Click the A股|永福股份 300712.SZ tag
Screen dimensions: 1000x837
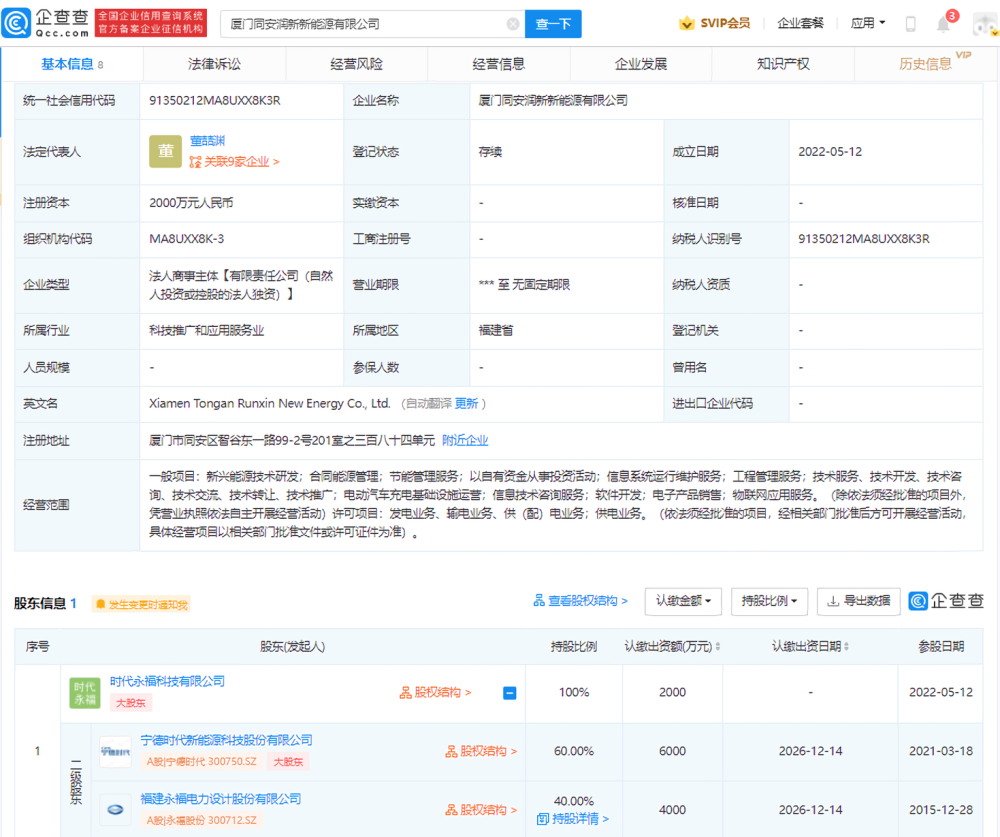[202, 820]
